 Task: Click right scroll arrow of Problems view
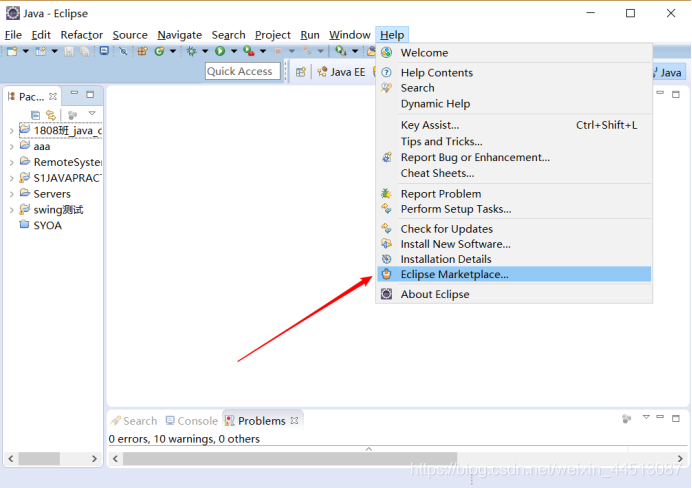[x=680, y=459]
